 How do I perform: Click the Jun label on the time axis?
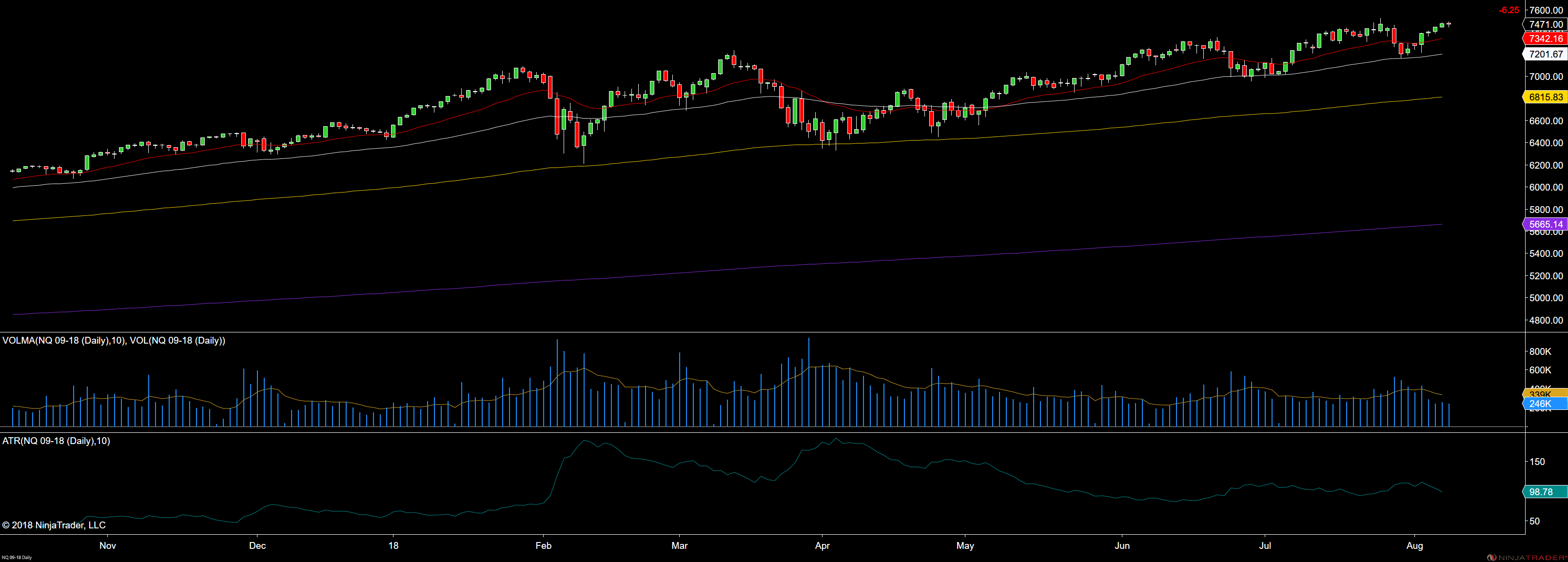click(1122, 545)
